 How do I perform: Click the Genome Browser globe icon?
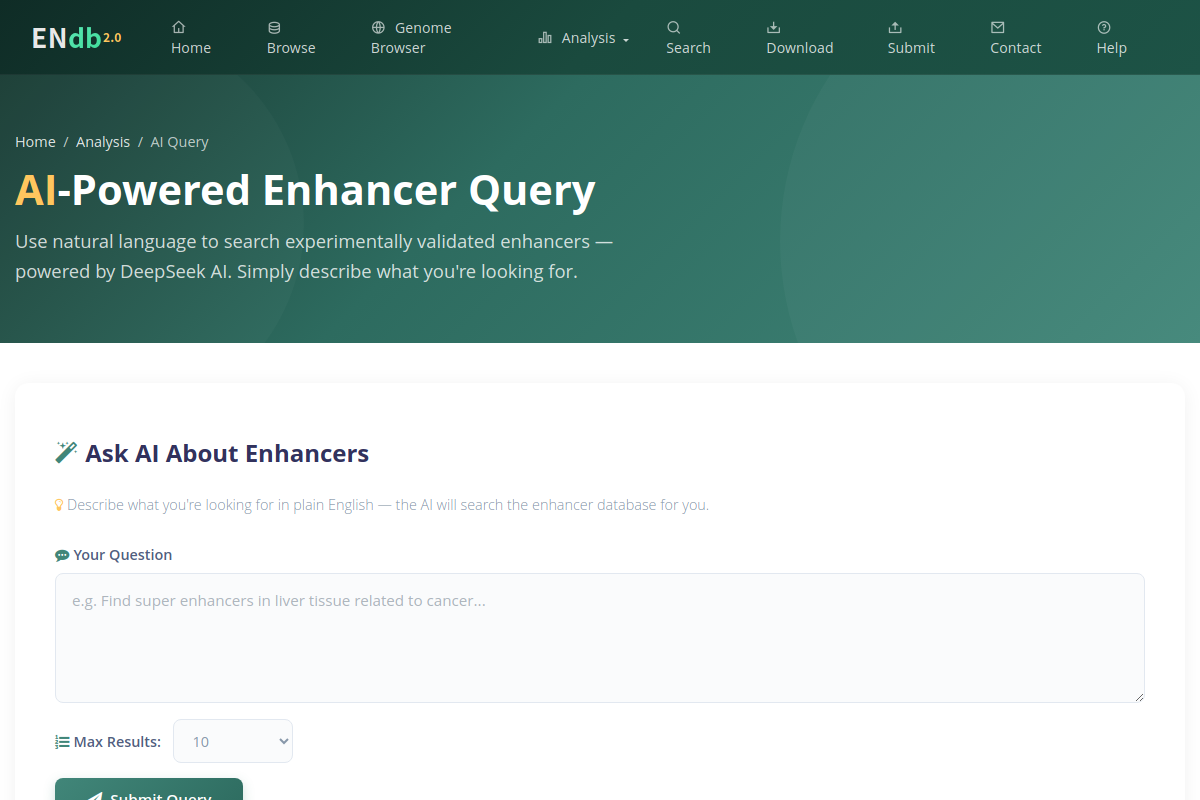point(378,28)
